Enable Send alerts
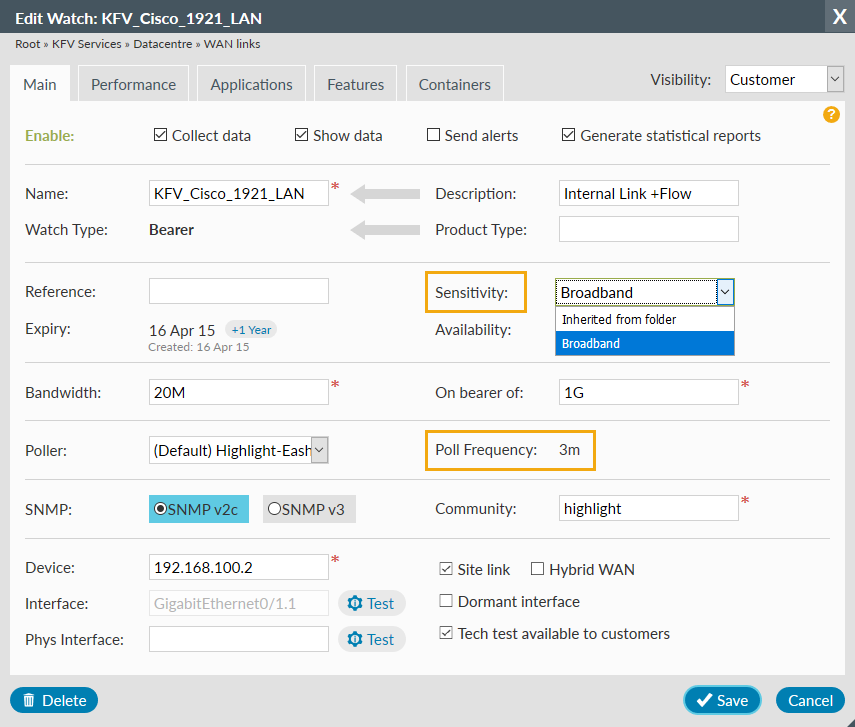This screenshot has width=855, height=727. click(435, 135)
